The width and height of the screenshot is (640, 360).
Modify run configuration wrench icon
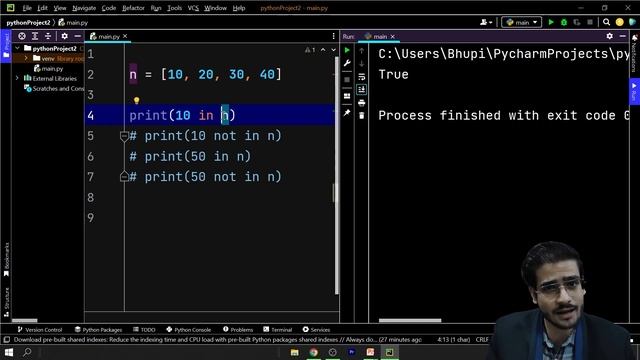(x=347, y=63)
